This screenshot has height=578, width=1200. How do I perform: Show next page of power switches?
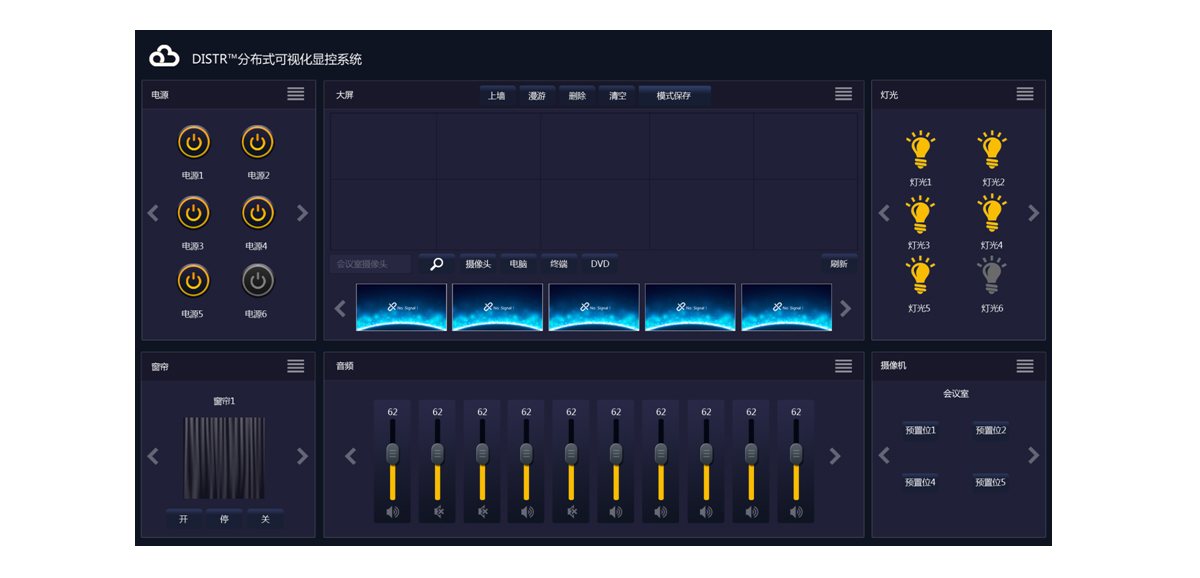(x=302, y=213)
